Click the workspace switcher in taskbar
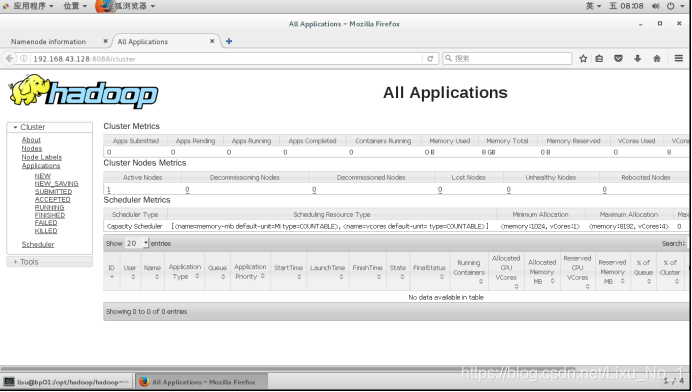Viewport: 692px width, 392px height. [674, 381]
